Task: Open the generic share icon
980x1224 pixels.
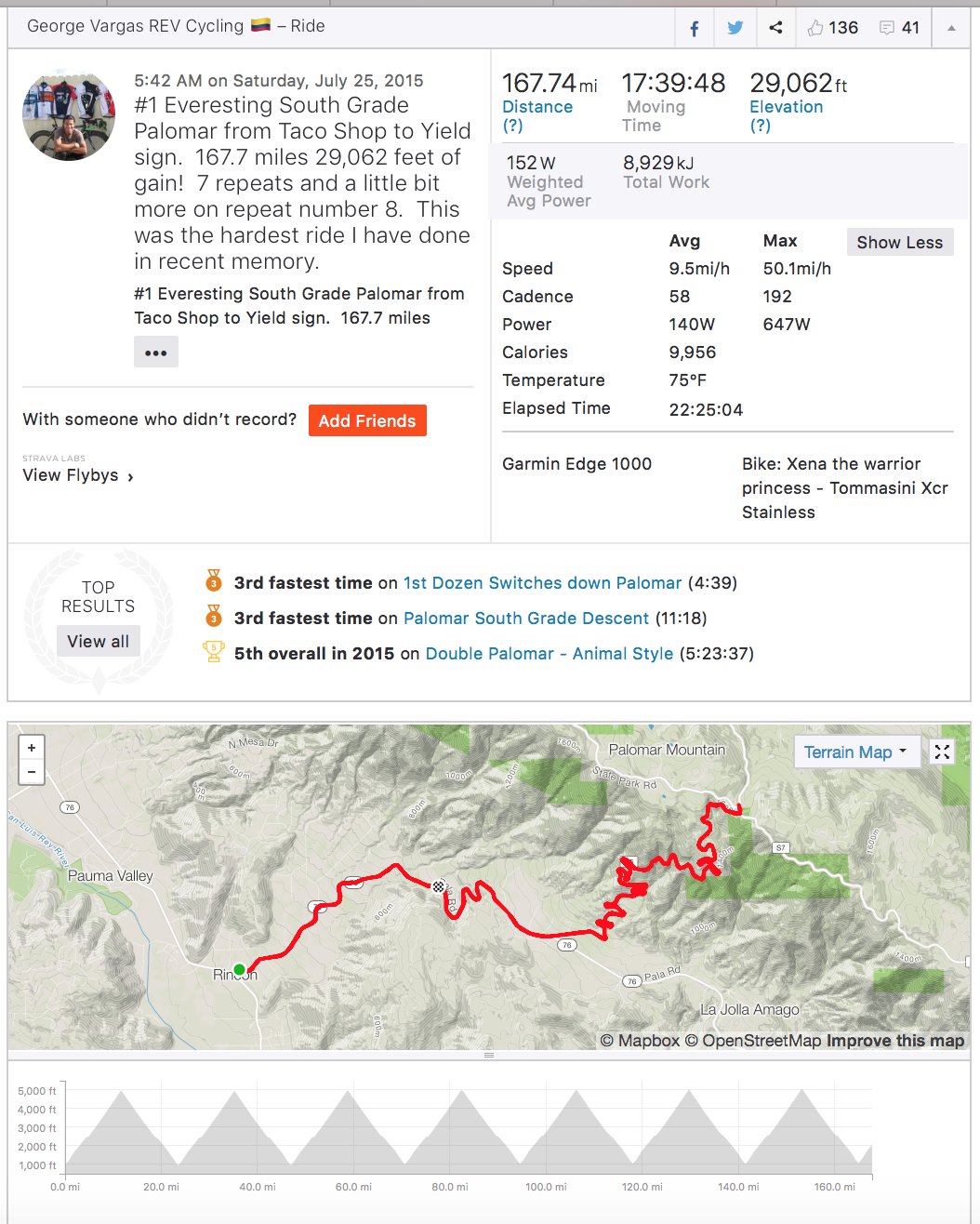Action: (x=775, y=28)
